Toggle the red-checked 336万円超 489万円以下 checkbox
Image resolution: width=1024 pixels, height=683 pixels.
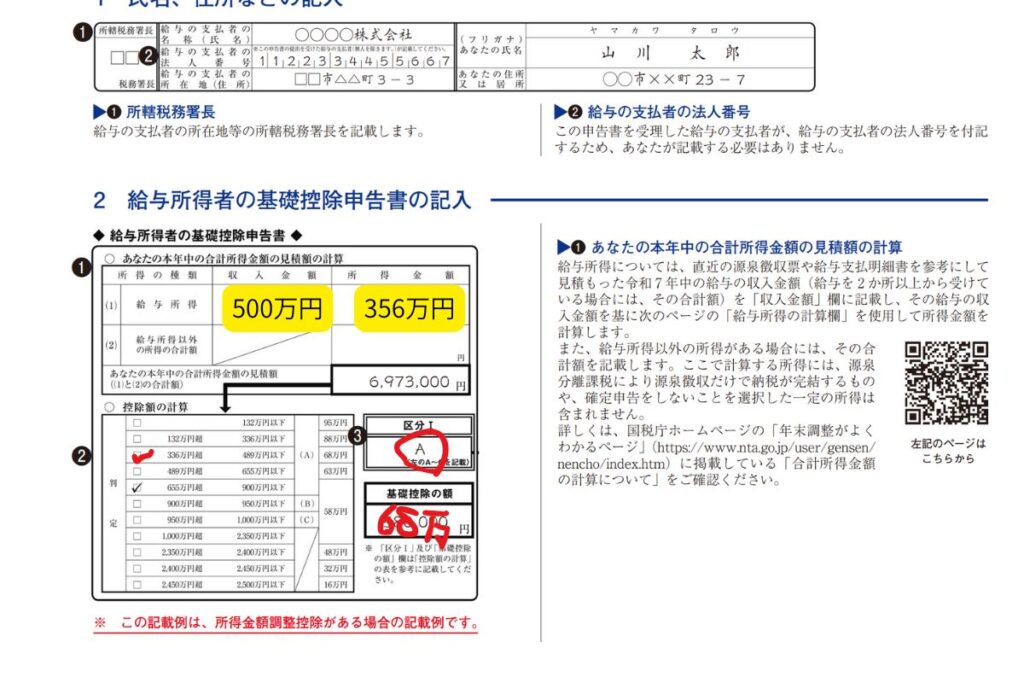137,455
